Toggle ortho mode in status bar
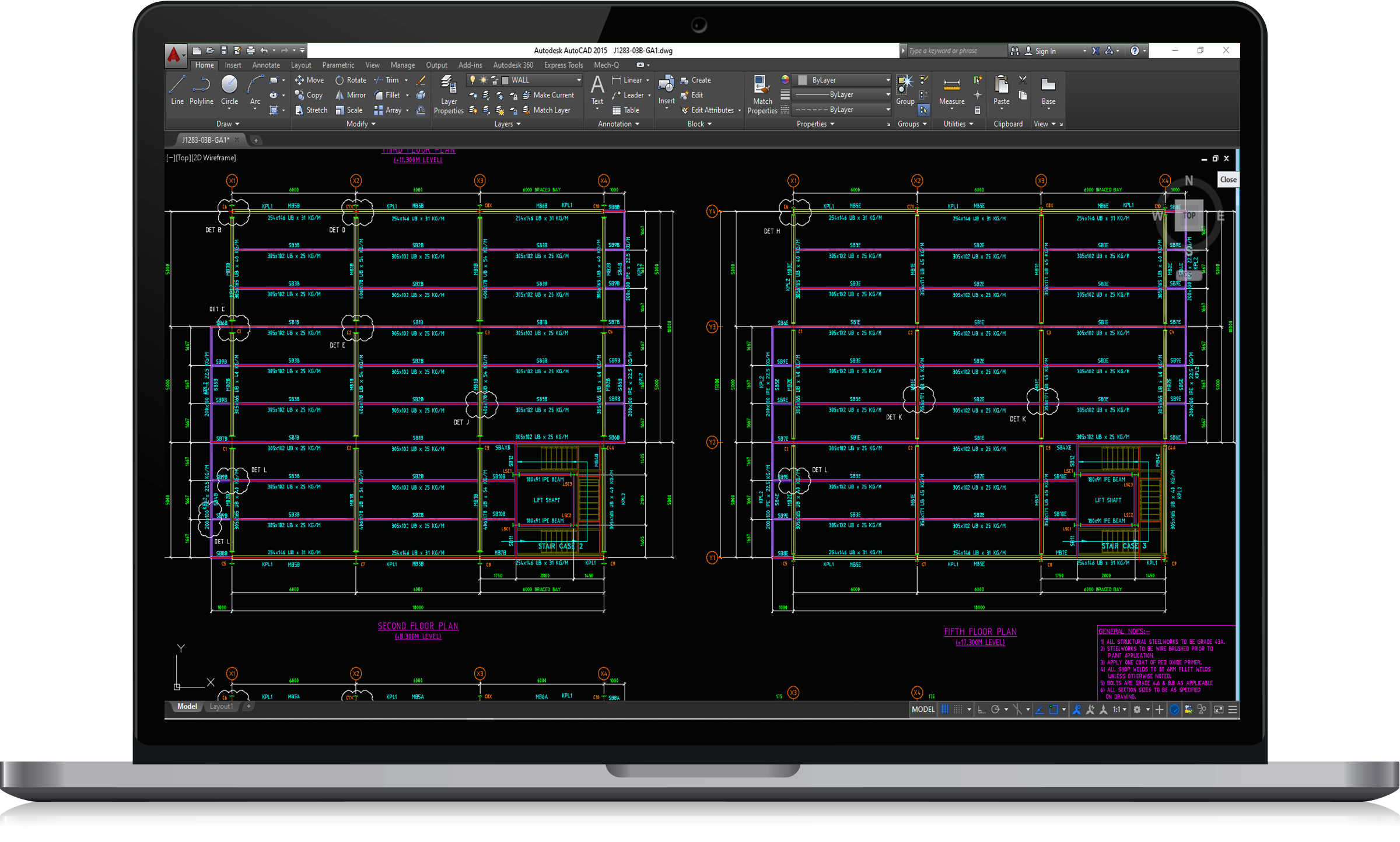This screenshot has width=1400, height=842. [982, 710]
